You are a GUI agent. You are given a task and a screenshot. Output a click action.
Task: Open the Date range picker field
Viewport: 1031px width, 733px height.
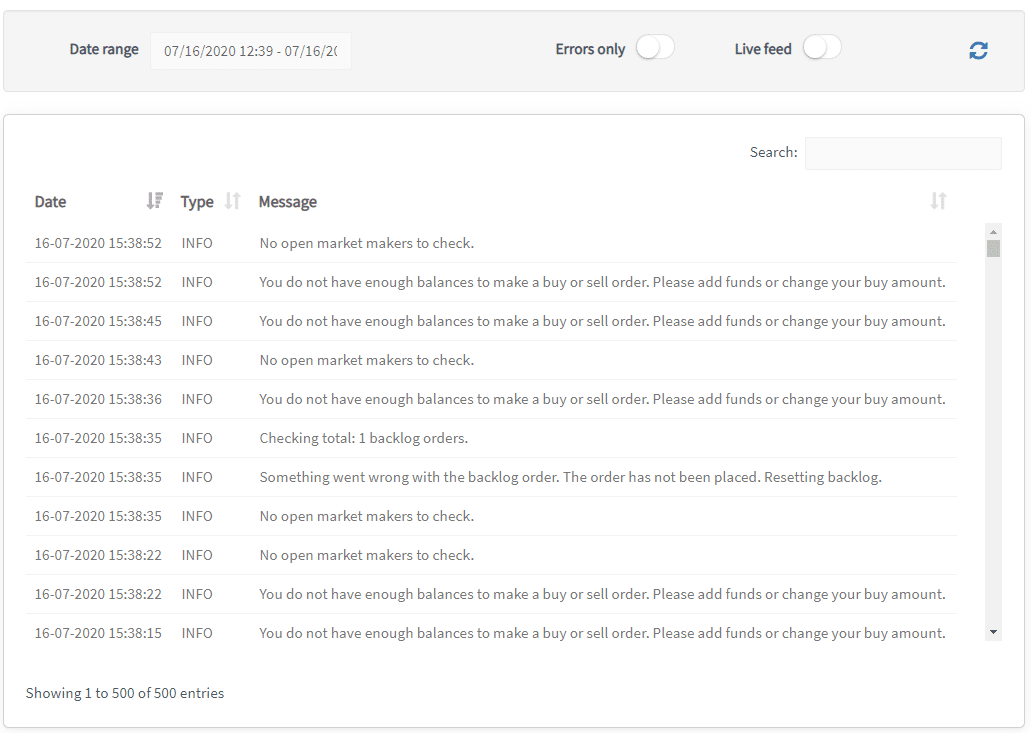pos(251,51)
